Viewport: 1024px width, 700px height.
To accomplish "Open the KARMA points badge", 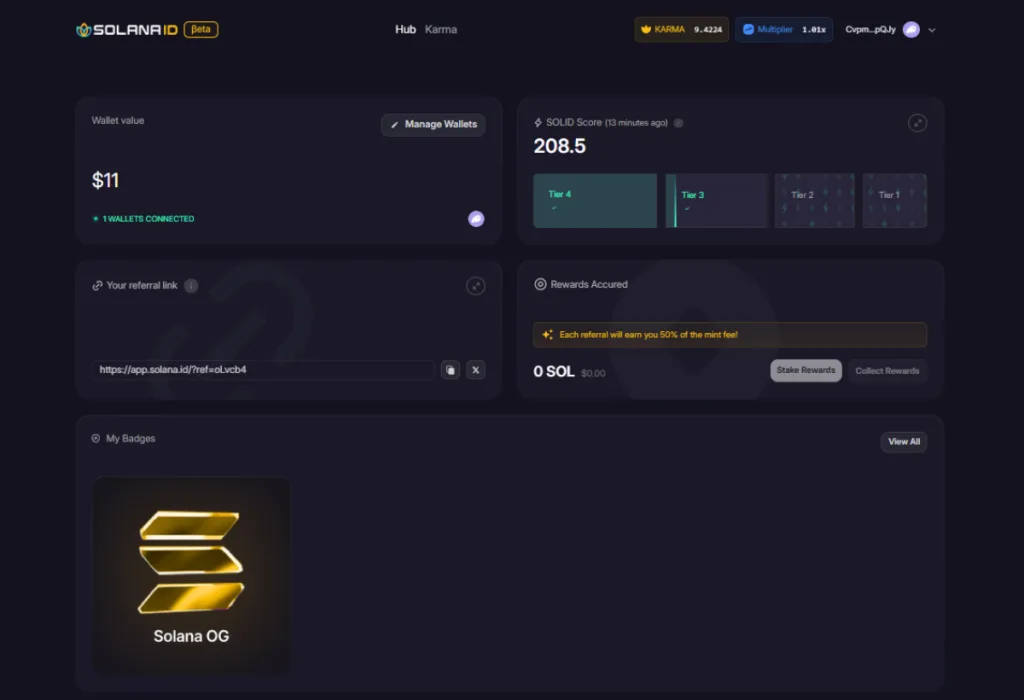I will pyautogui.click(x=681, y=29).
